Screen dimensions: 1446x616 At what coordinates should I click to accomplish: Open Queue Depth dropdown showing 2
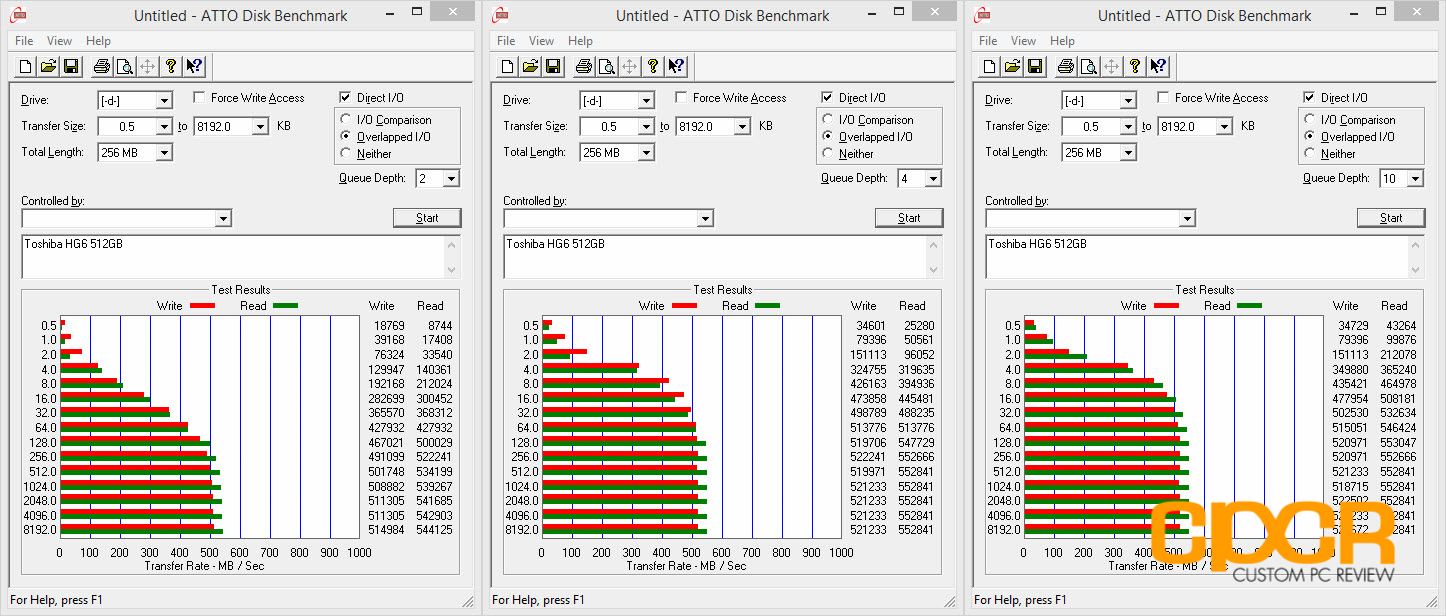[451, 179]
